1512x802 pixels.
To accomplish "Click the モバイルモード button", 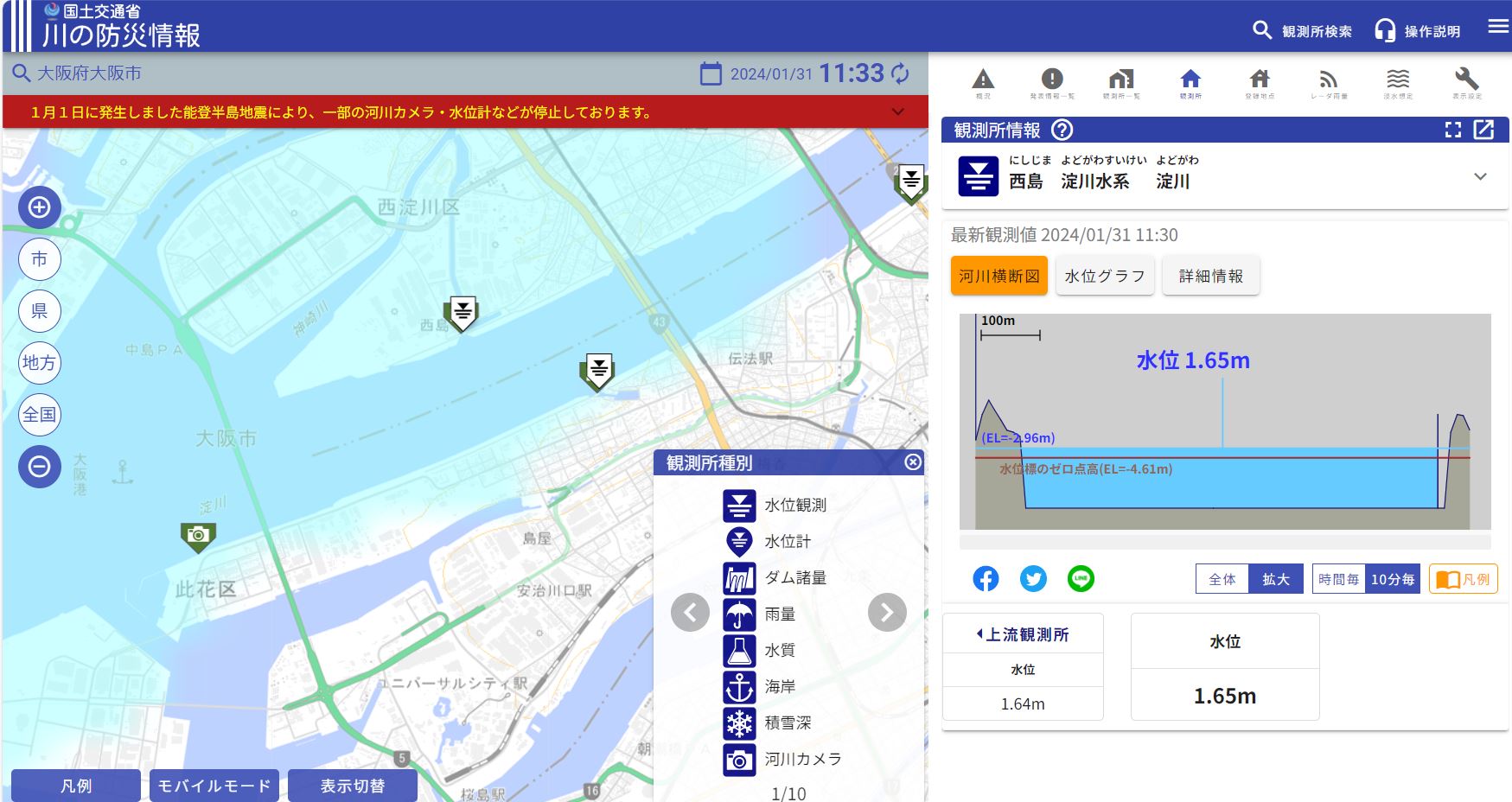I will [214, 786].
